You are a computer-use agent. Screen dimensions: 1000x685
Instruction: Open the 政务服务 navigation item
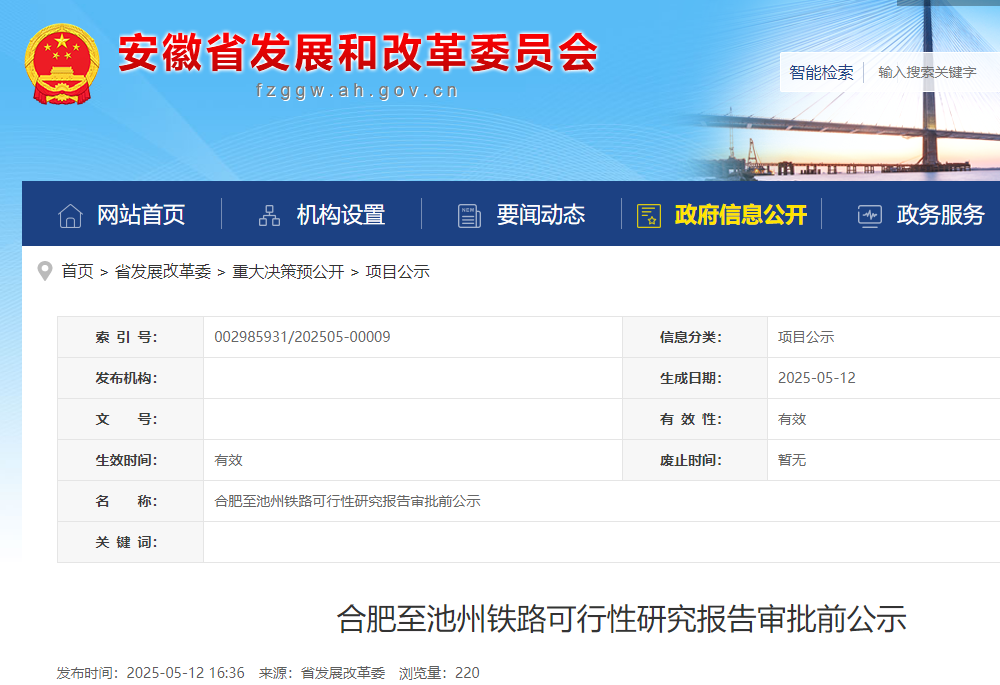[940, 215]
